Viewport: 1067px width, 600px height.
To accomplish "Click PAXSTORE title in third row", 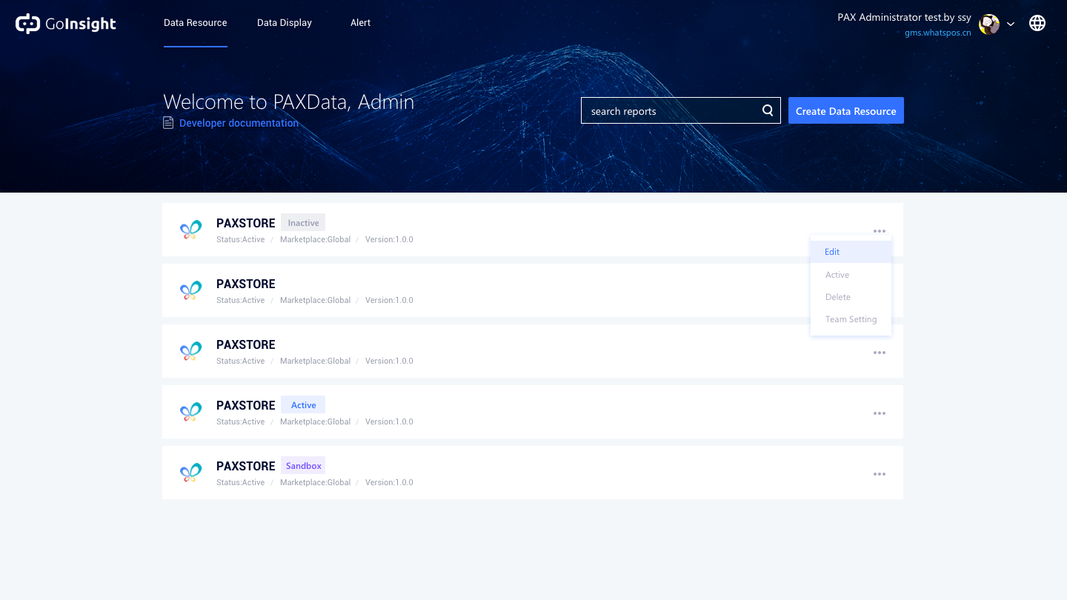I will [246, 345].
